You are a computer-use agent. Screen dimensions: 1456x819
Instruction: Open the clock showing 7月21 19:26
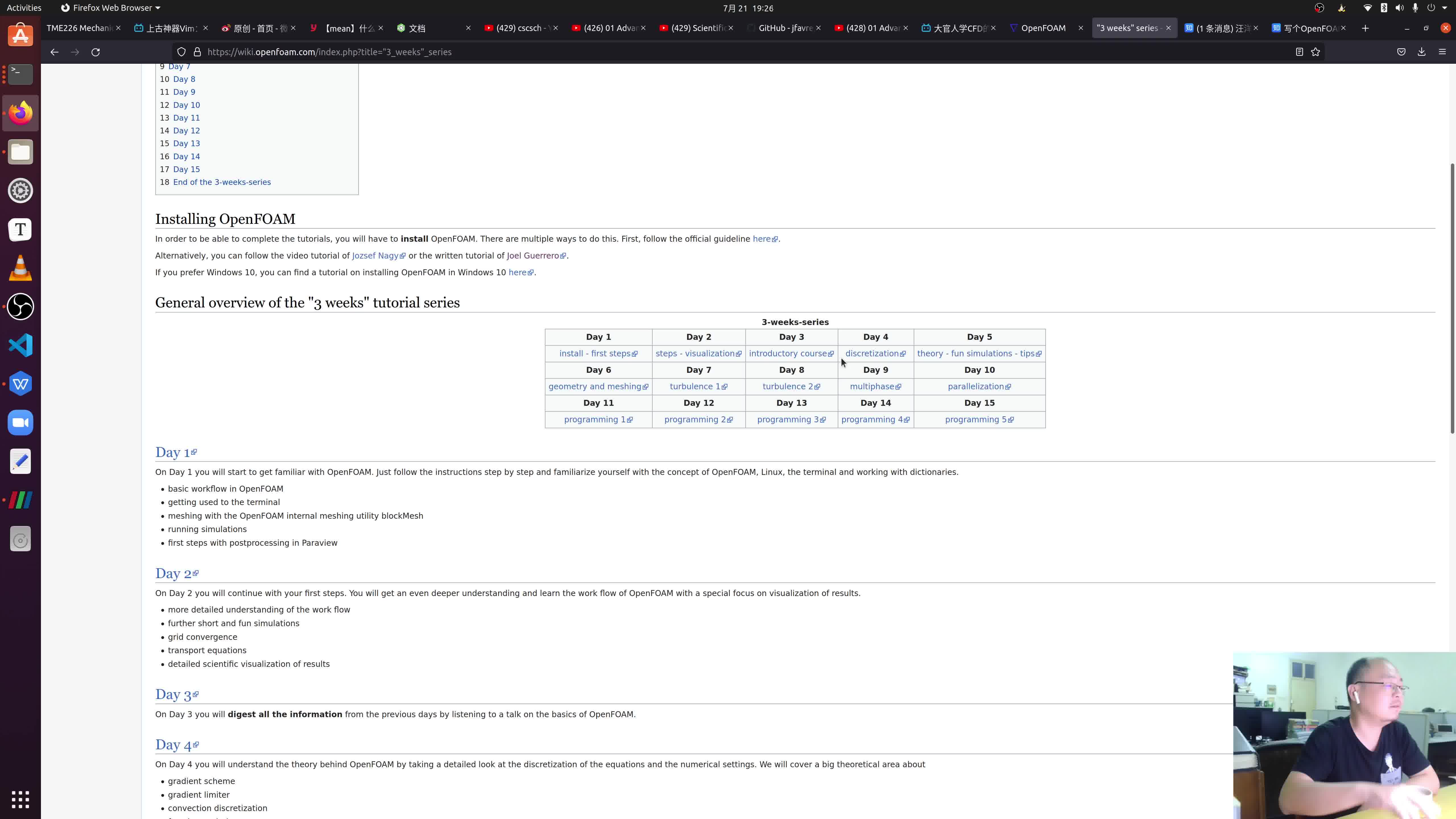click(748, 8)
